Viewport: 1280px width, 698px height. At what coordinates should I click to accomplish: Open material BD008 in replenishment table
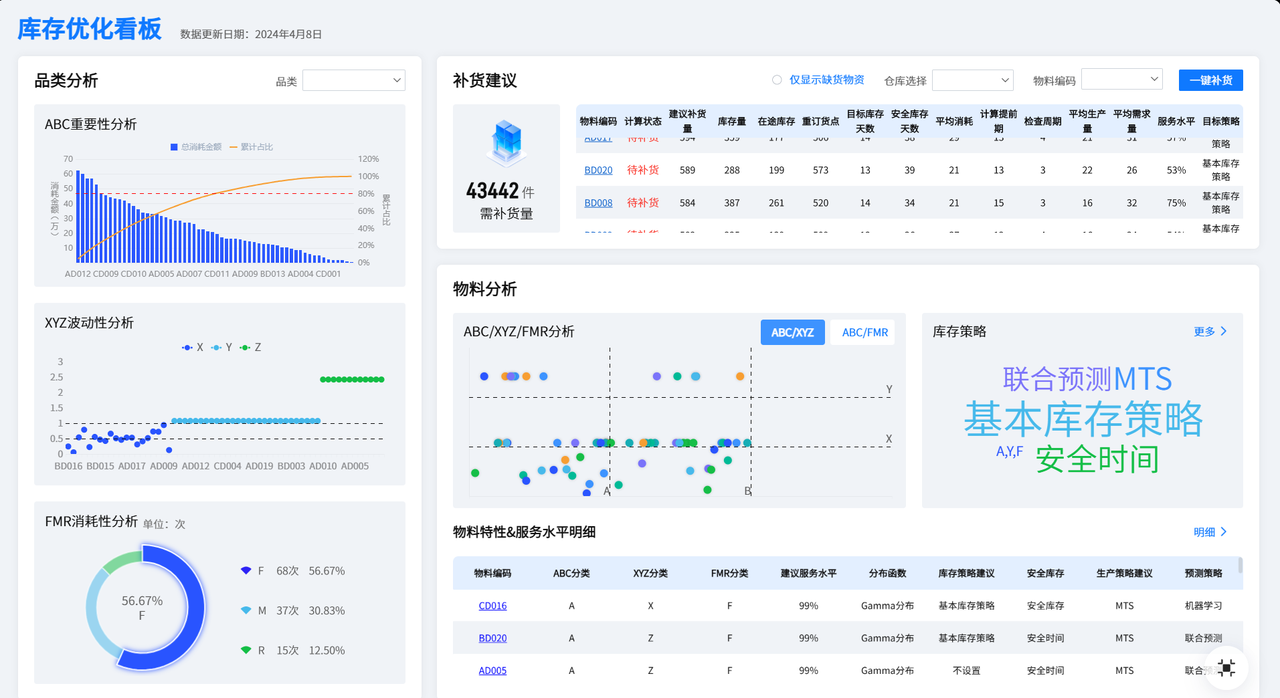click(598, 203)
